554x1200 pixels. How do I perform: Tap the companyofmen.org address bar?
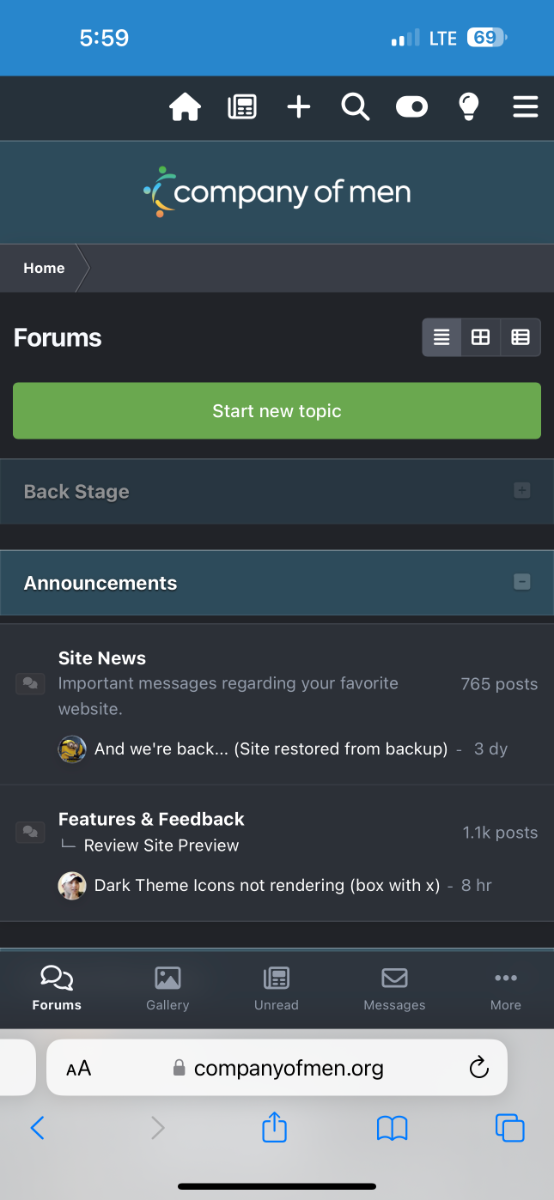click(277, 1068)
